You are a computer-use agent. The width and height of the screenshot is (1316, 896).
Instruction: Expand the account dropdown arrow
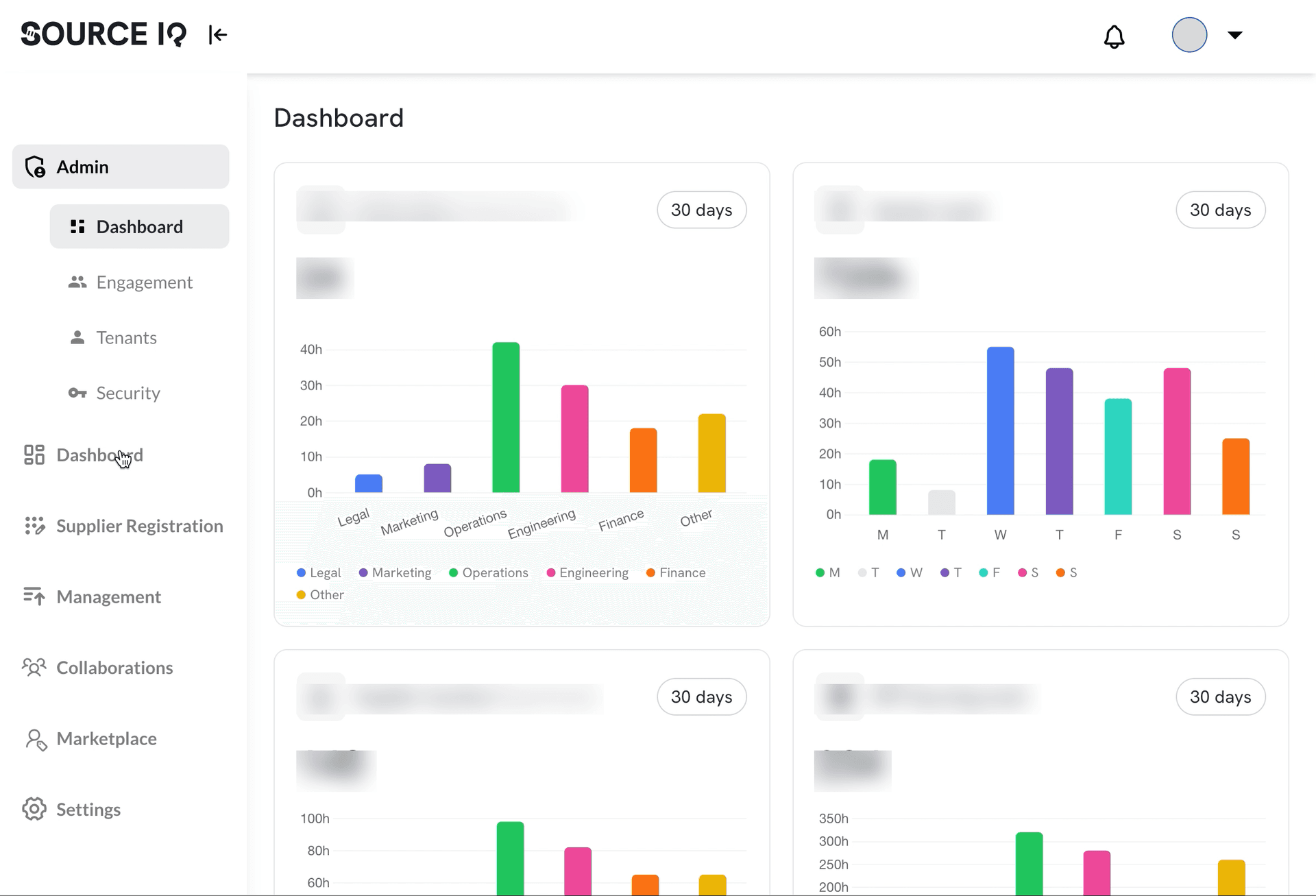tap(1235, 35)
